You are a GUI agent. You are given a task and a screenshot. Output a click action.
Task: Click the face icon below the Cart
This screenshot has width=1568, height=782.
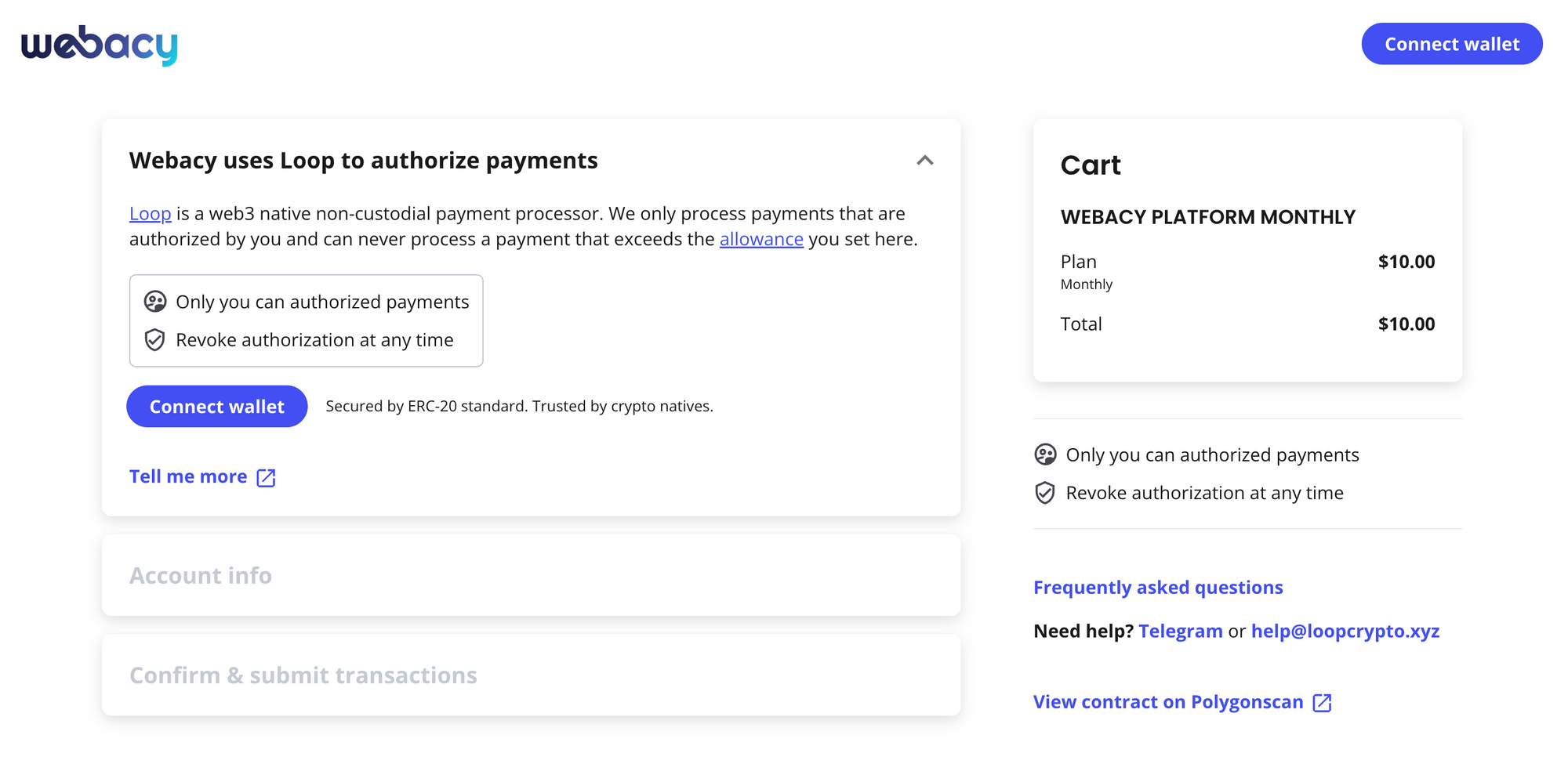tap(1045, 454)
